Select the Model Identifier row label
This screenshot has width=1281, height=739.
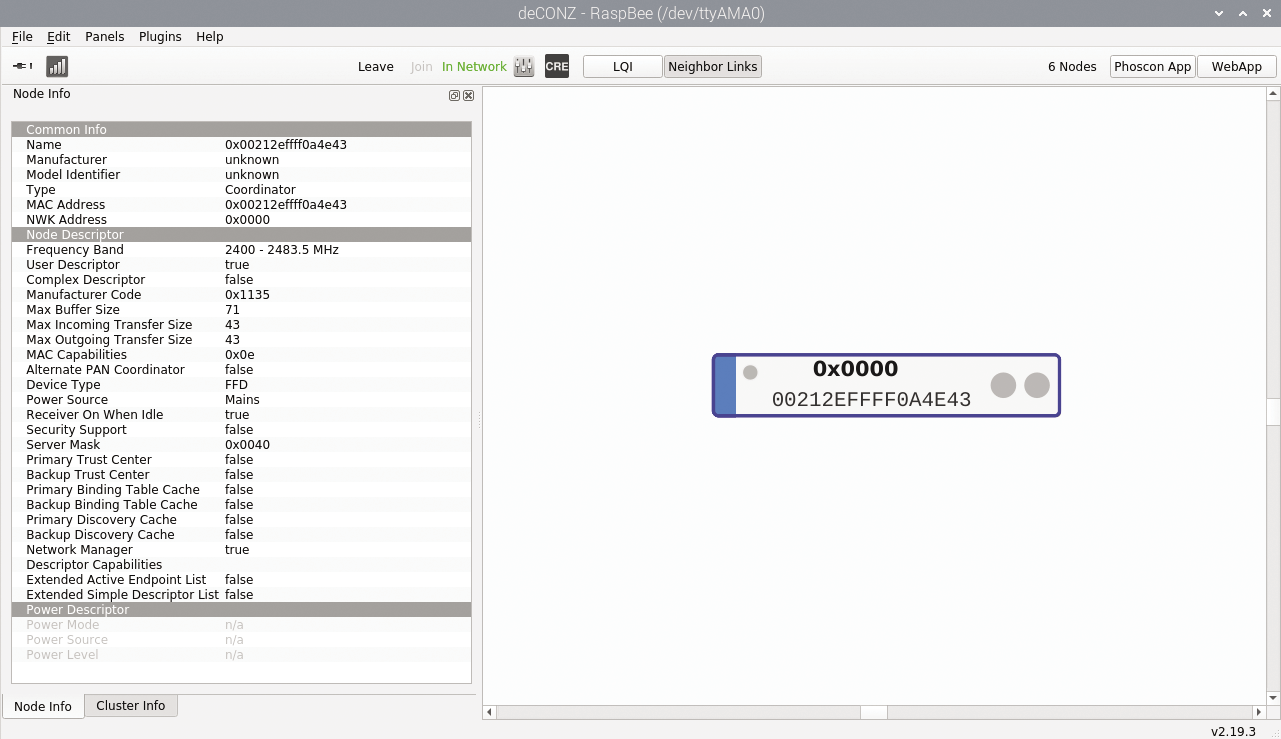pos(73,175)
